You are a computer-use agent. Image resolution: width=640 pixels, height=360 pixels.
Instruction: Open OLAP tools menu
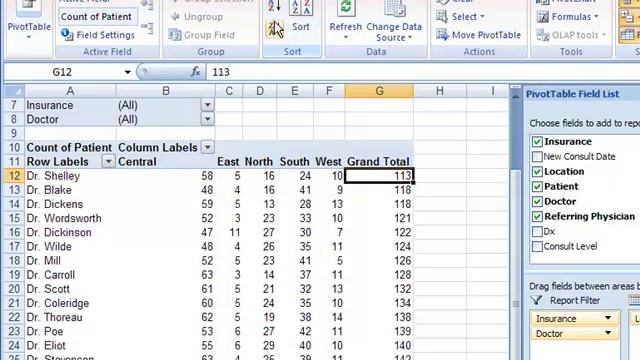click(571, 35)
